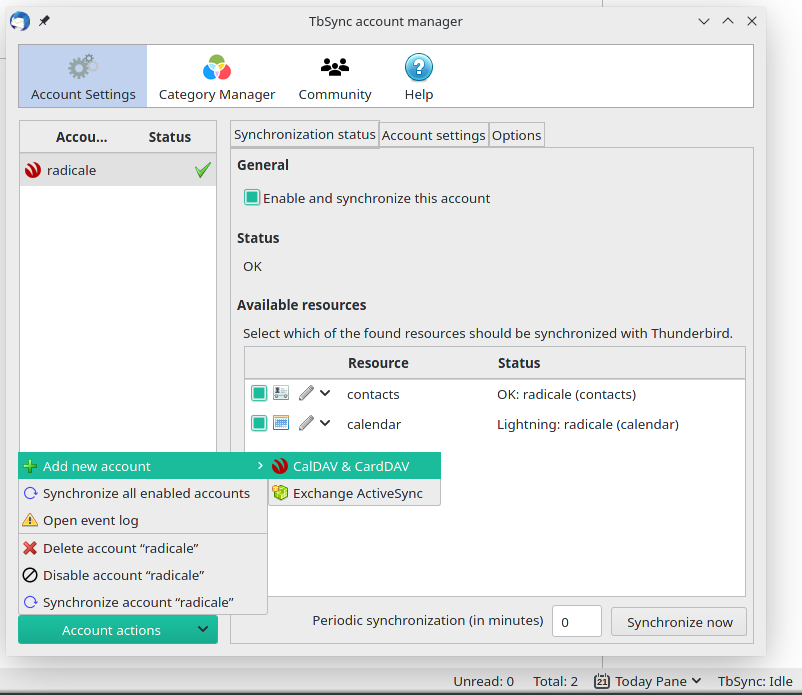This screenshot has width=802, height=695.
Task: Choose Add new account menu entry
Action: click(143, 466)
